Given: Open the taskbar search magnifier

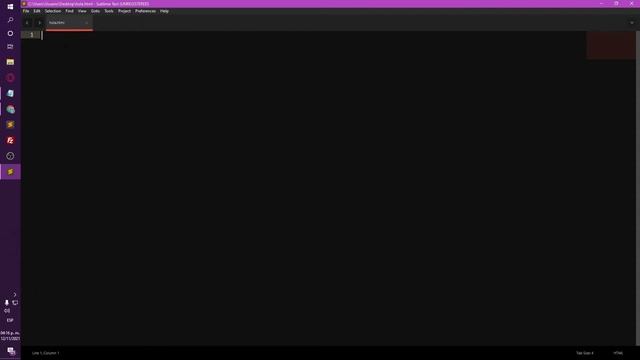Looking at the screenshot, I should [10, 20].
